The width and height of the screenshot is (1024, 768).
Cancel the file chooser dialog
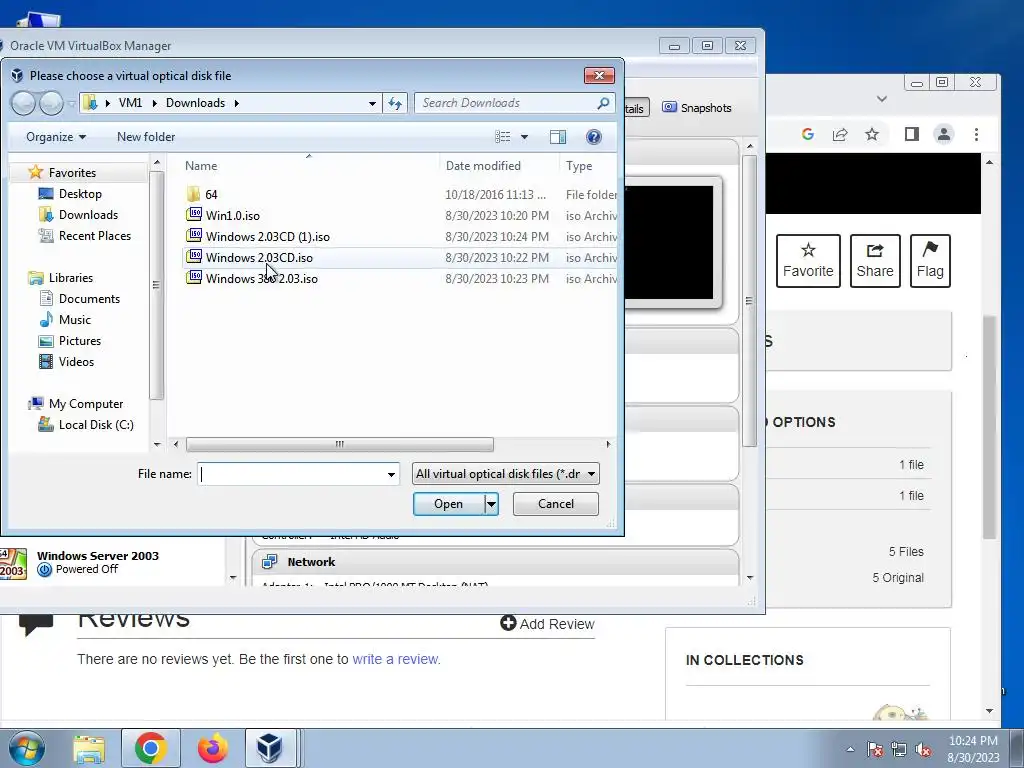(556, 504)
